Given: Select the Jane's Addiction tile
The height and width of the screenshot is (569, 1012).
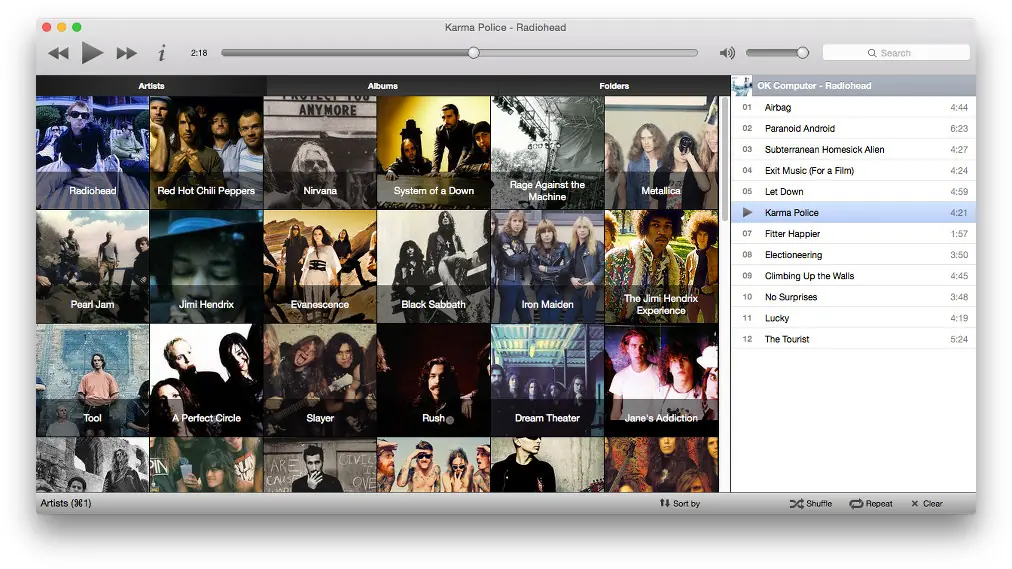Looking at the screenshot, I should [662, 380].
